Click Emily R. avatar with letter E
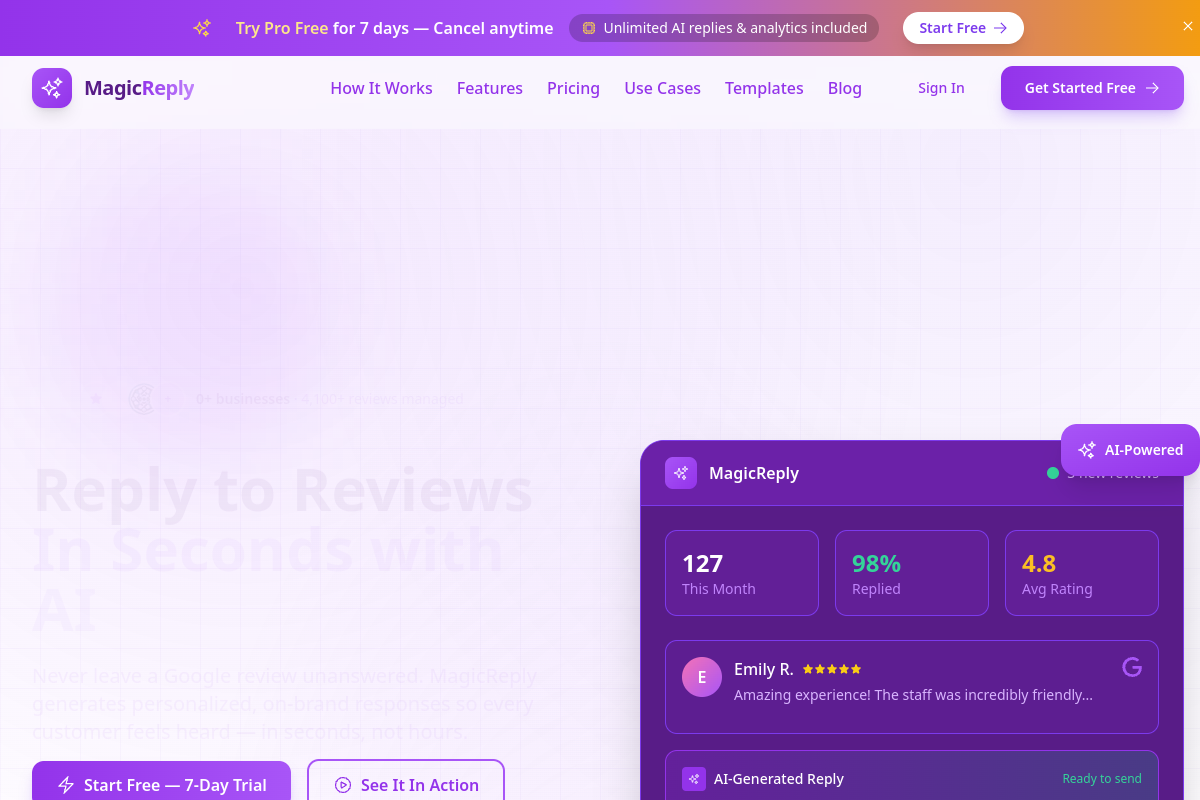This screenshot has width=1200, height=800. coord(702,677)
